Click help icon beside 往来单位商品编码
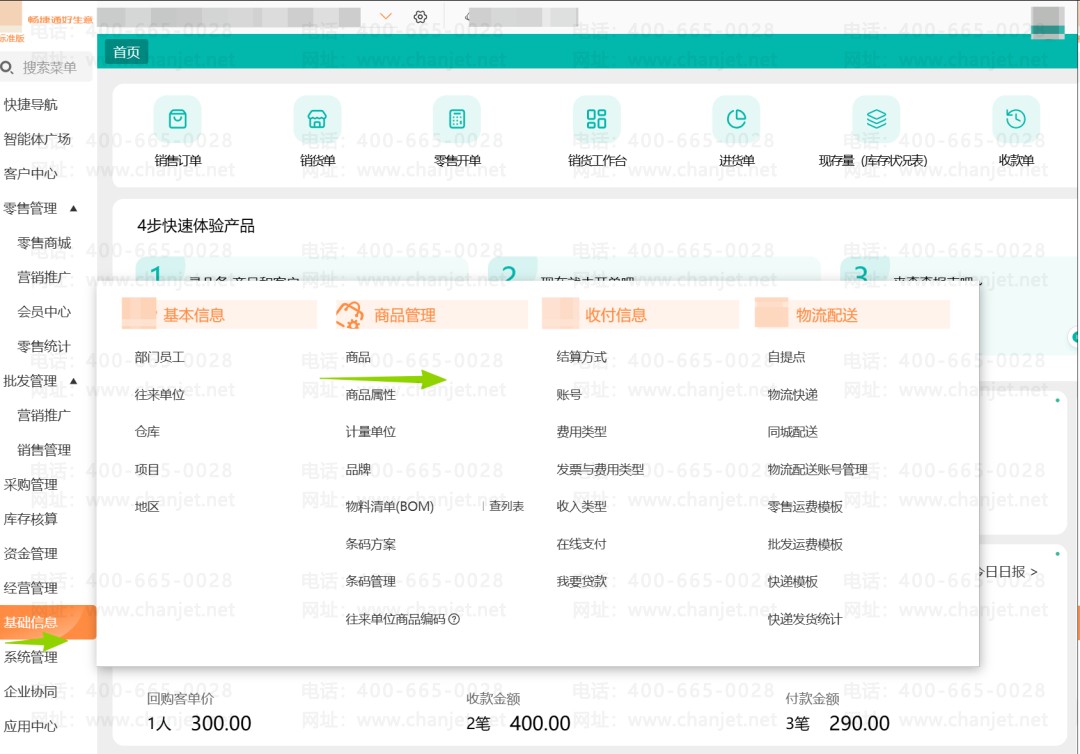 coord(454,619)
